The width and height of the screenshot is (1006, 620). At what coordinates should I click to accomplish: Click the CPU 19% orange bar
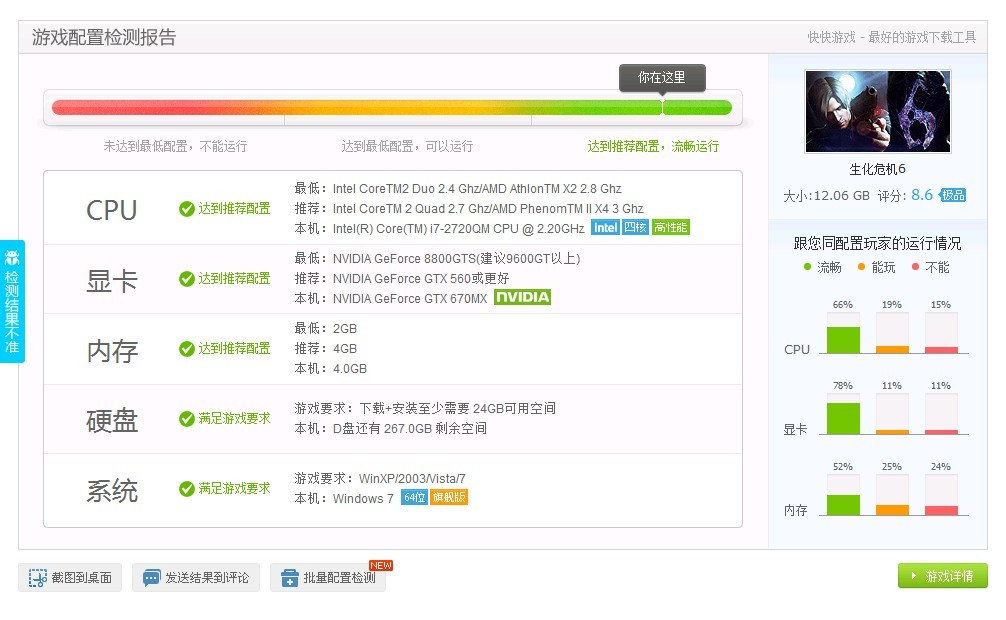892,350
